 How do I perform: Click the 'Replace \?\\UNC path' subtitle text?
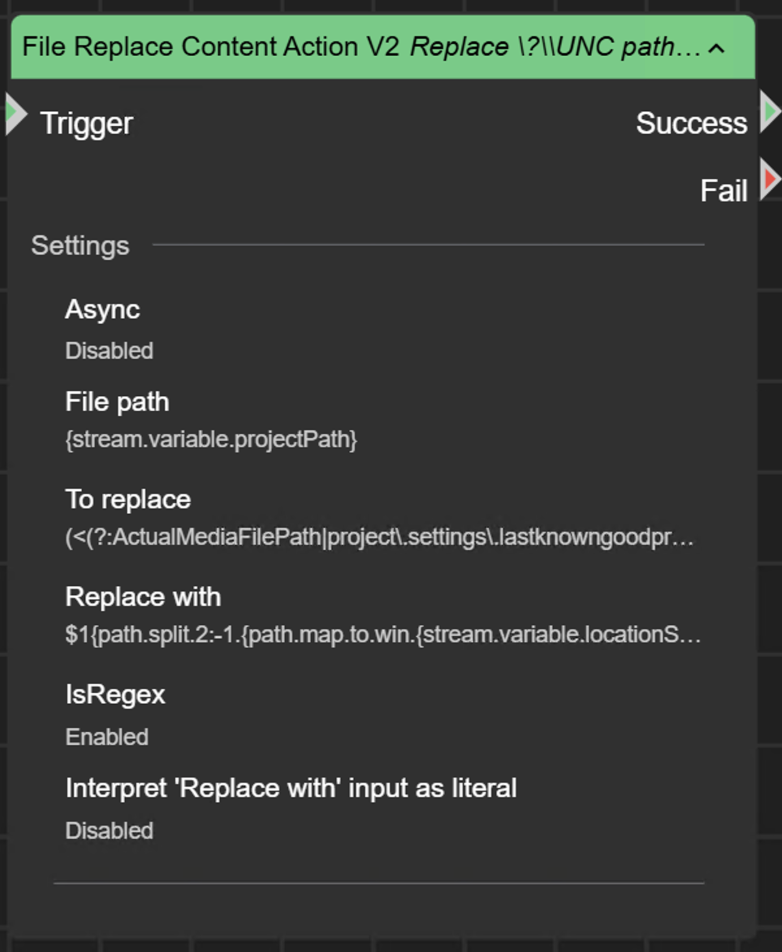pyautogui.click(x=555, y=46)
